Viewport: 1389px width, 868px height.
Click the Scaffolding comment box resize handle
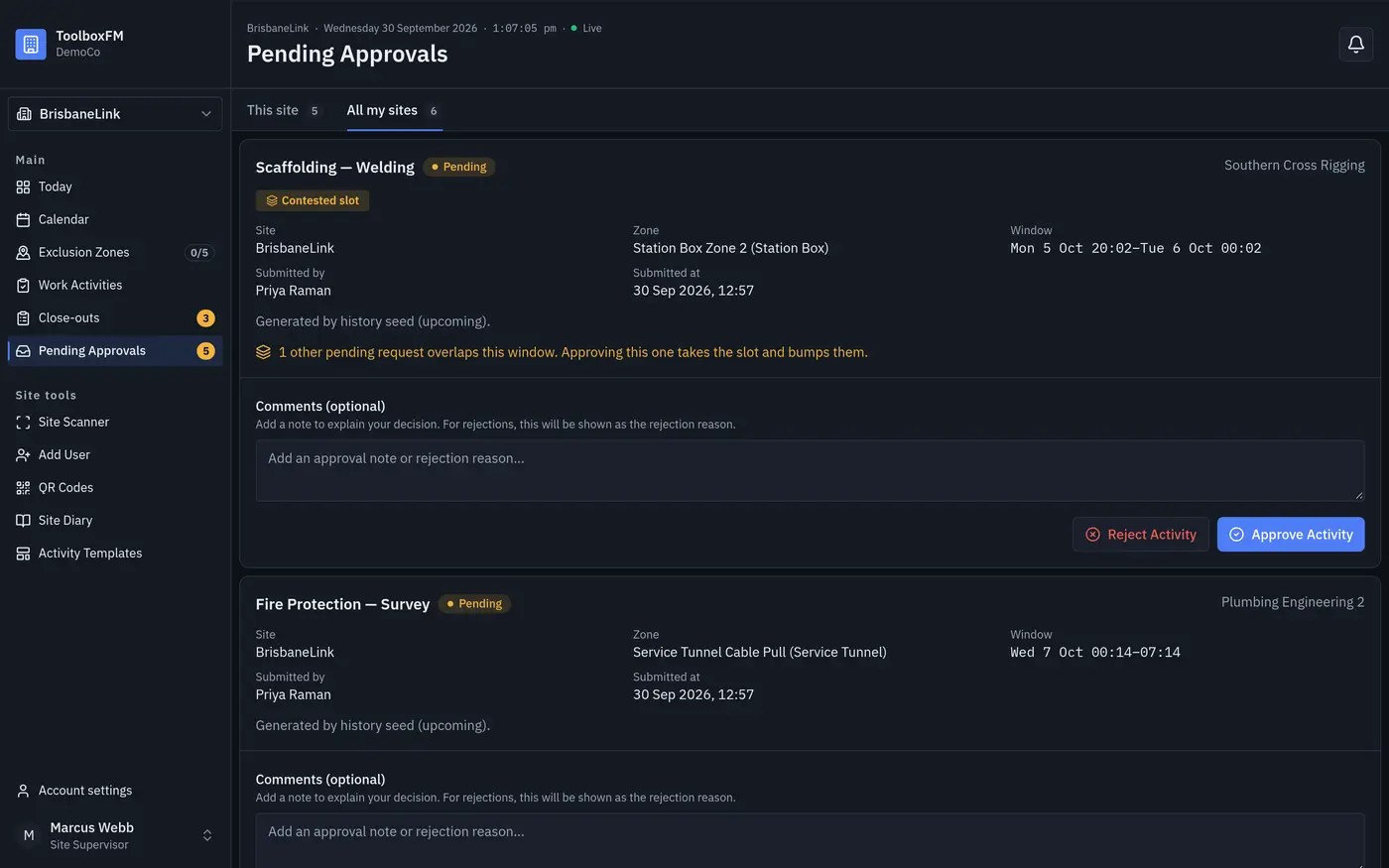click(x=1358, y=495)
